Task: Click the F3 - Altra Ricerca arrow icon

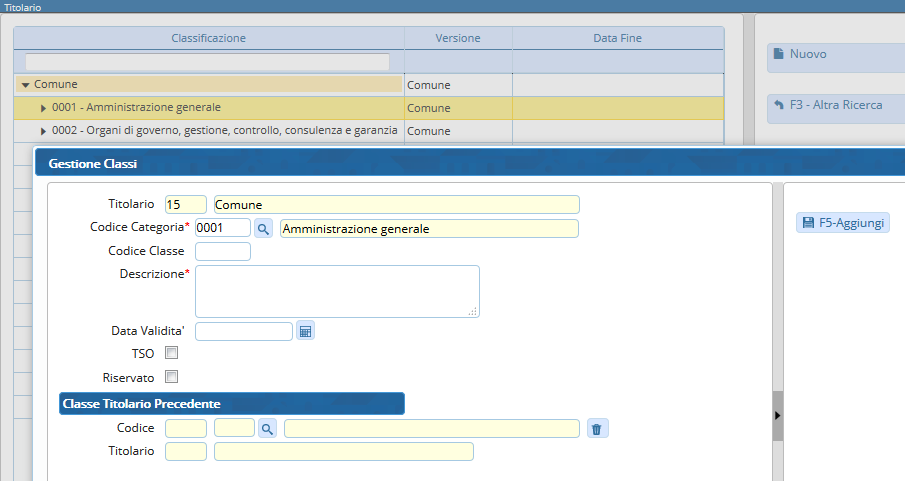Action: [778, 105]
